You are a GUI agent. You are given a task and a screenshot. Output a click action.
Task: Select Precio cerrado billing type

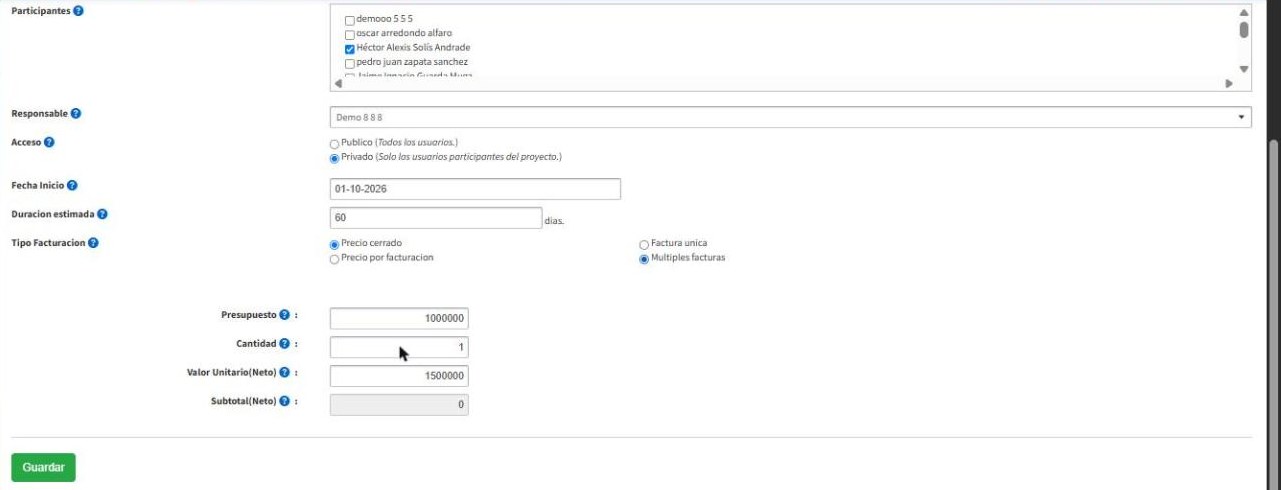[x=334, y=244]
